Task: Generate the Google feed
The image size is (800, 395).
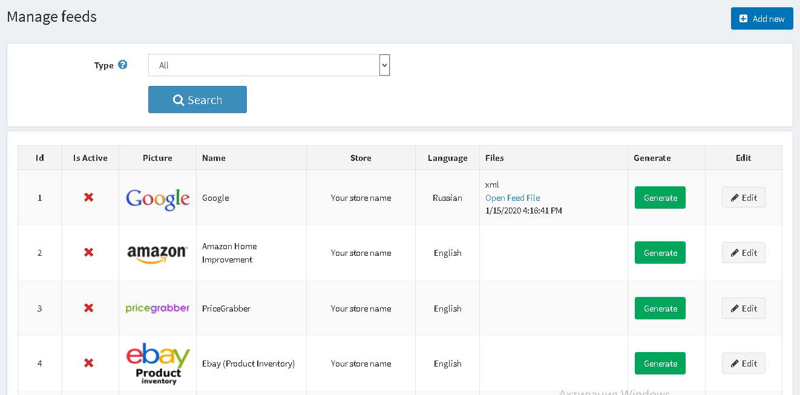Action: [x=660, y=198]
